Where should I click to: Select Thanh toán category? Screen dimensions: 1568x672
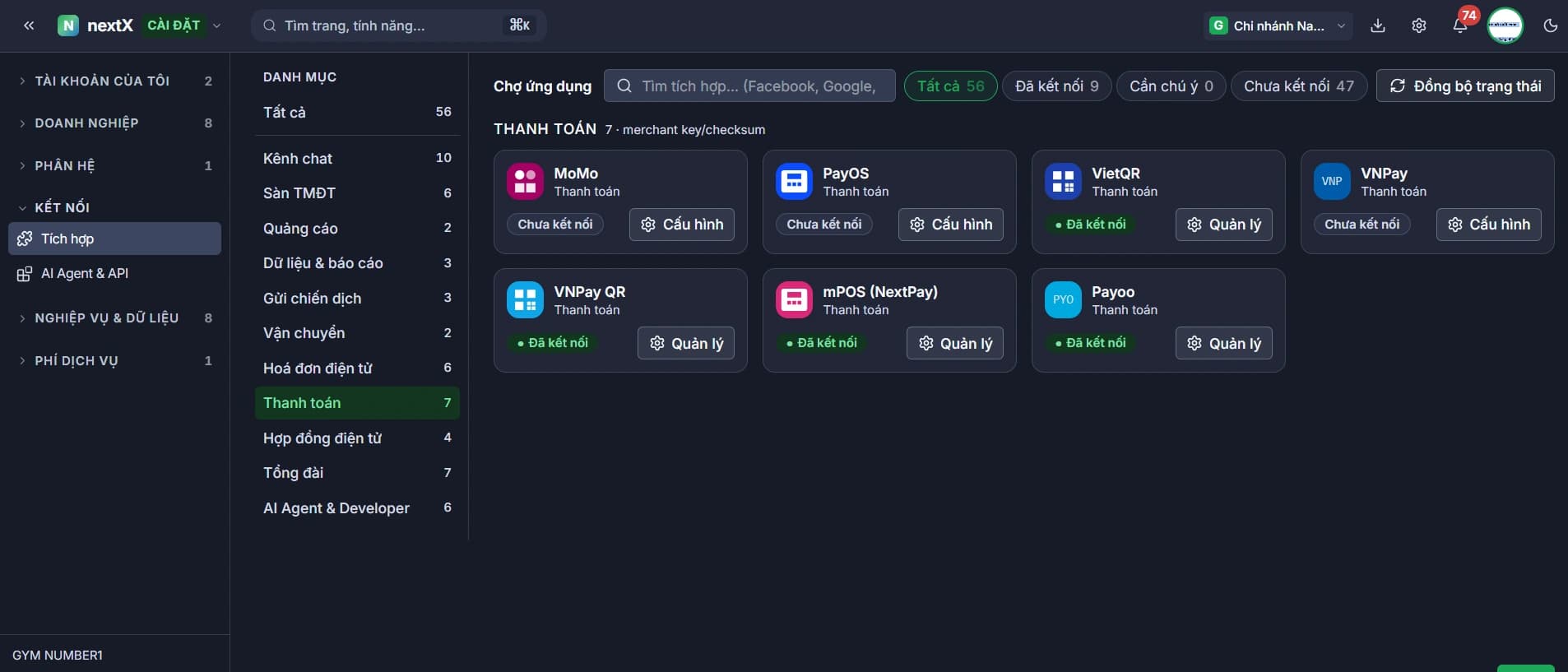(x=357, y=403)
